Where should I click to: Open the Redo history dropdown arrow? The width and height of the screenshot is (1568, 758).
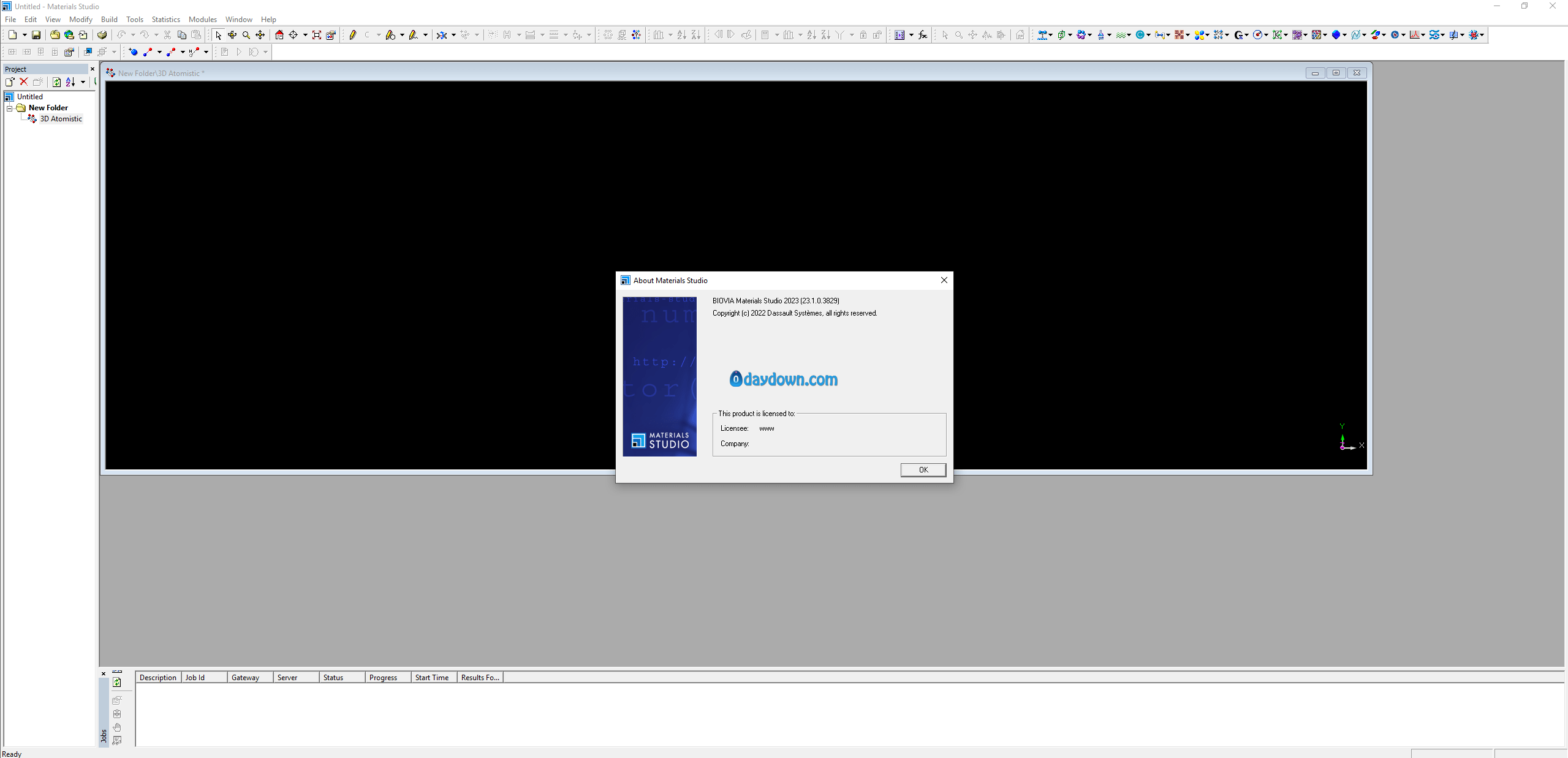point(156,35)
